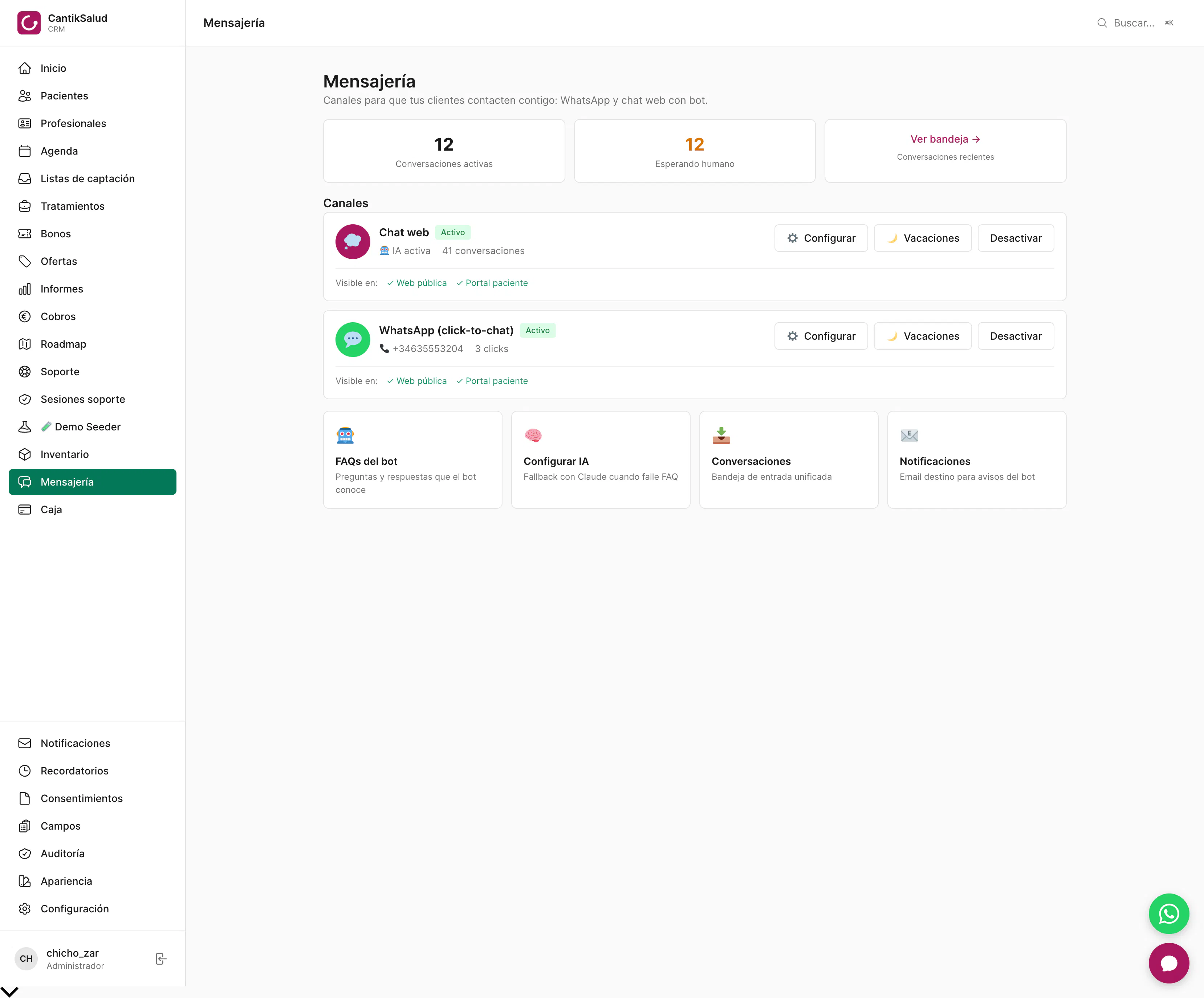Click the search magnifier icon
The image size is (1204, 998).
pos(1102,23)
